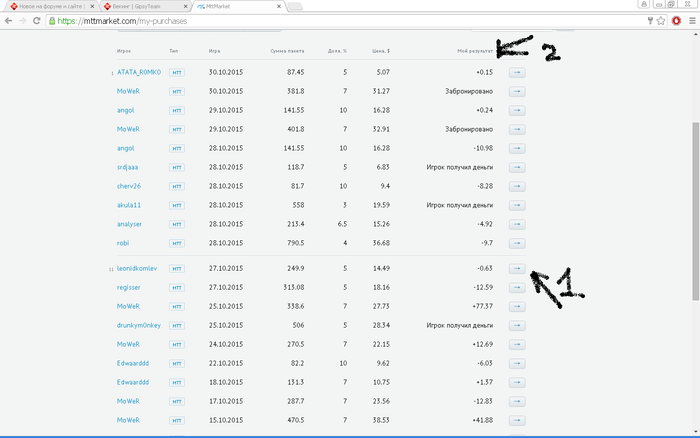Select the MttMarket browser tab
The width and height of the screenshot is (700, 438).
238,6
